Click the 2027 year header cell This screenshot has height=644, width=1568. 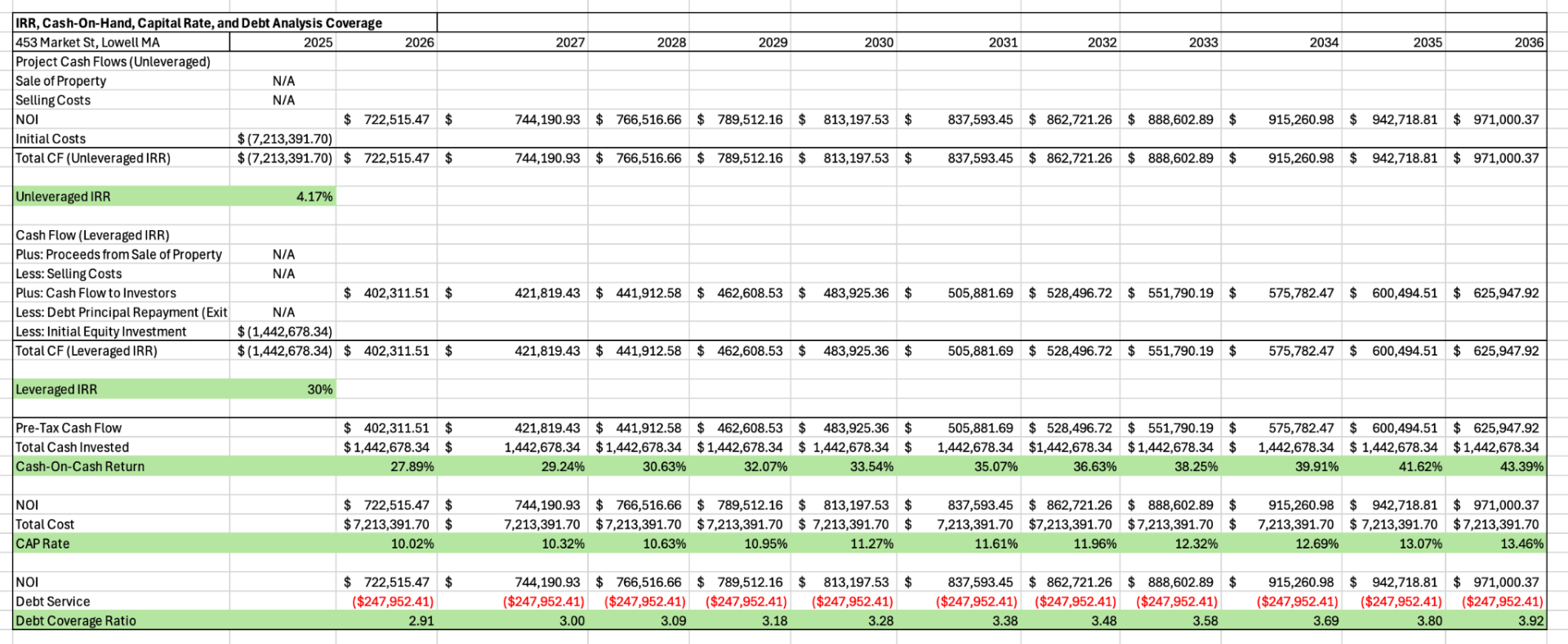pyautogui.click(x=513, y=42)
